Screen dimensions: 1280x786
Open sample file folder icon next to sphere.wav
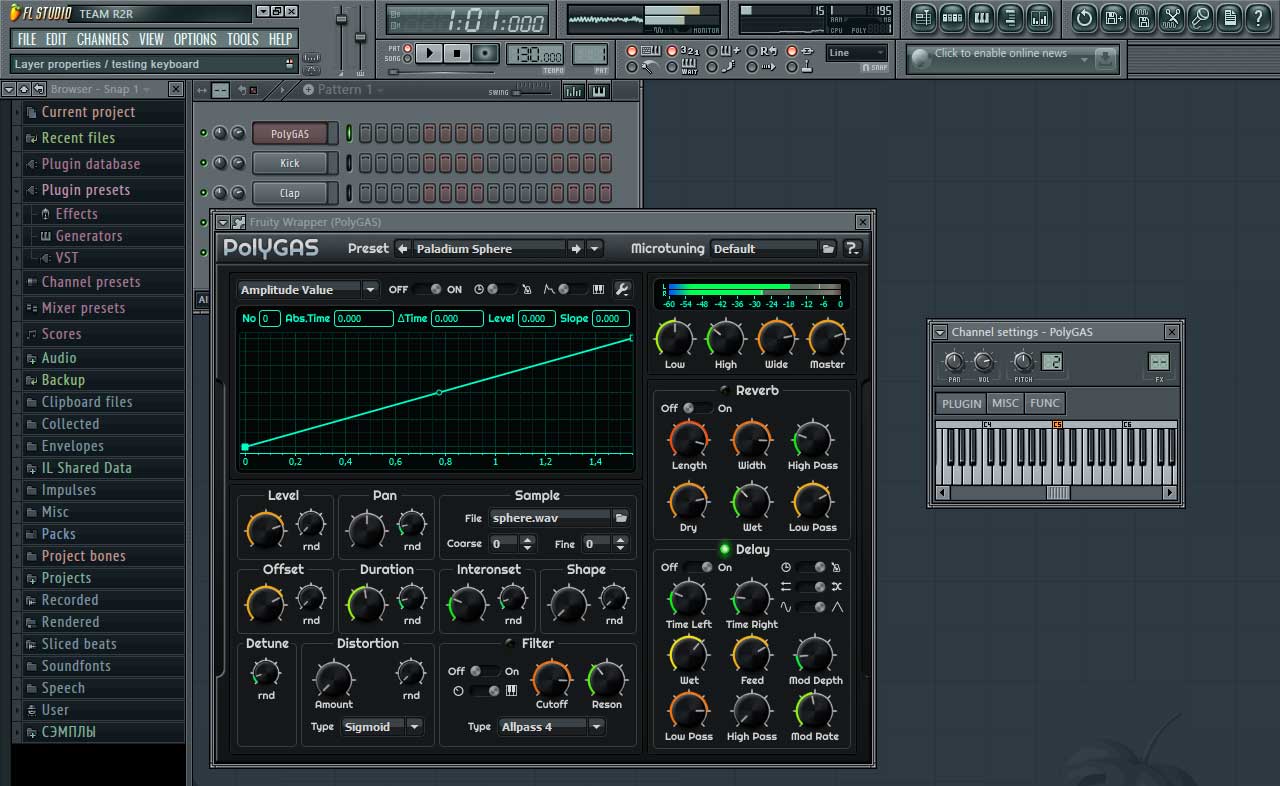tap(621, 518)
